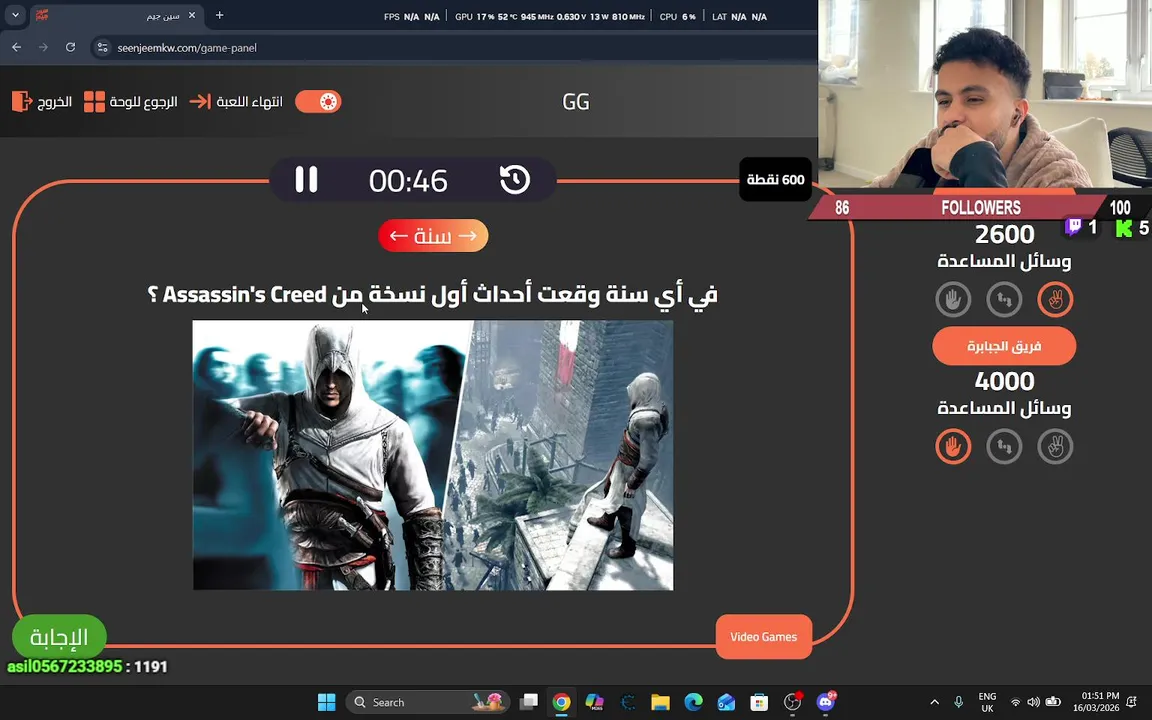Screen dimensions: 1152x720
Task: Use the first team's orange two-finger help icon
Action: pyautogui.click(x=1055, y=300)
